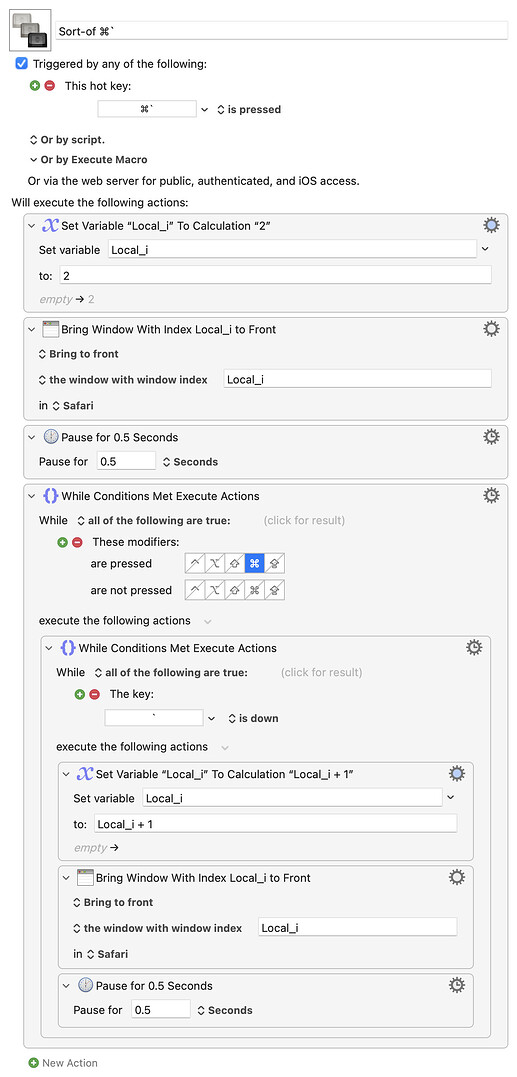Remove the hot key trigger with the red minus

click(49, 86)
